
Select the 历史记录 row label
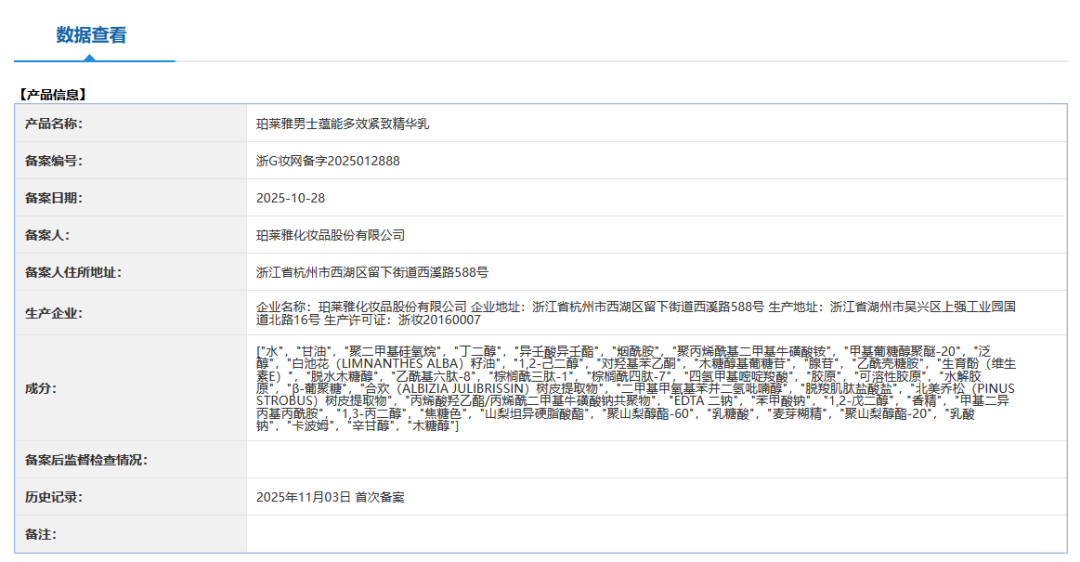[53, 497]
